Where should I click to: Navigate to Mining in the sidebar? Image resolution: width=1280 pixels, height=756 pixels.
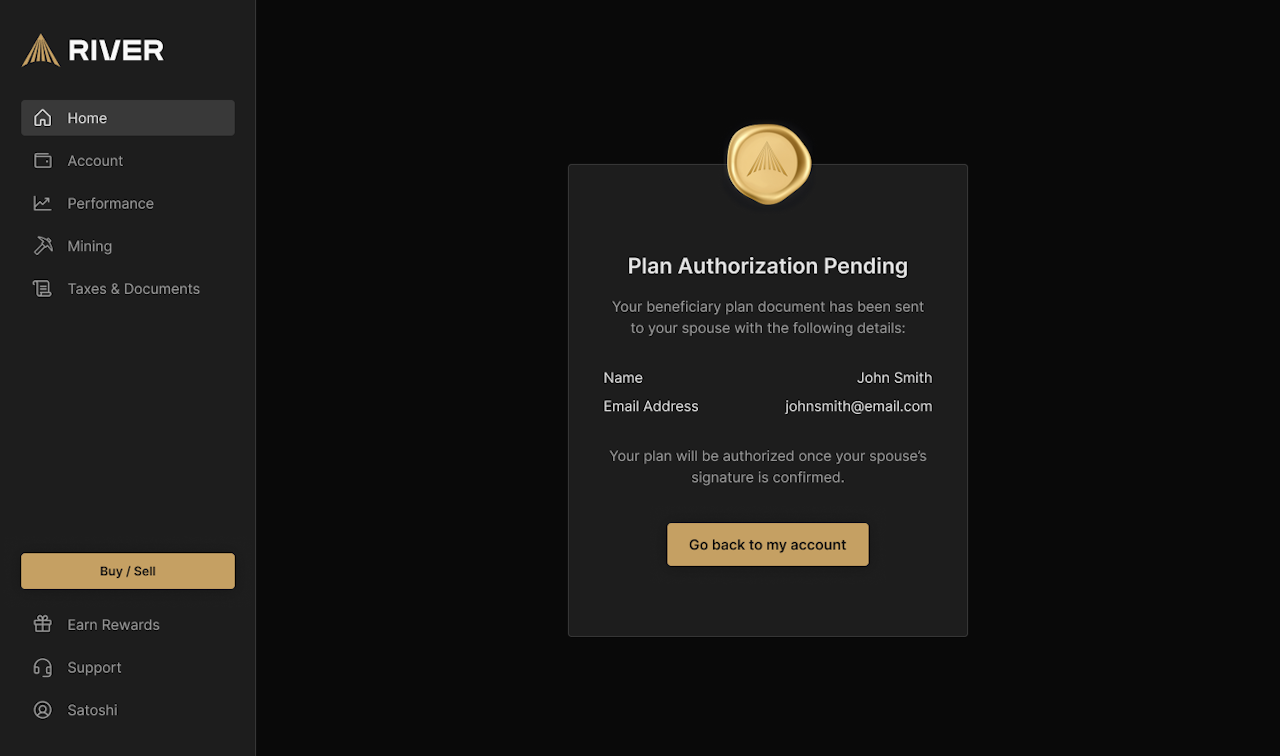click(x=89, y=246)
